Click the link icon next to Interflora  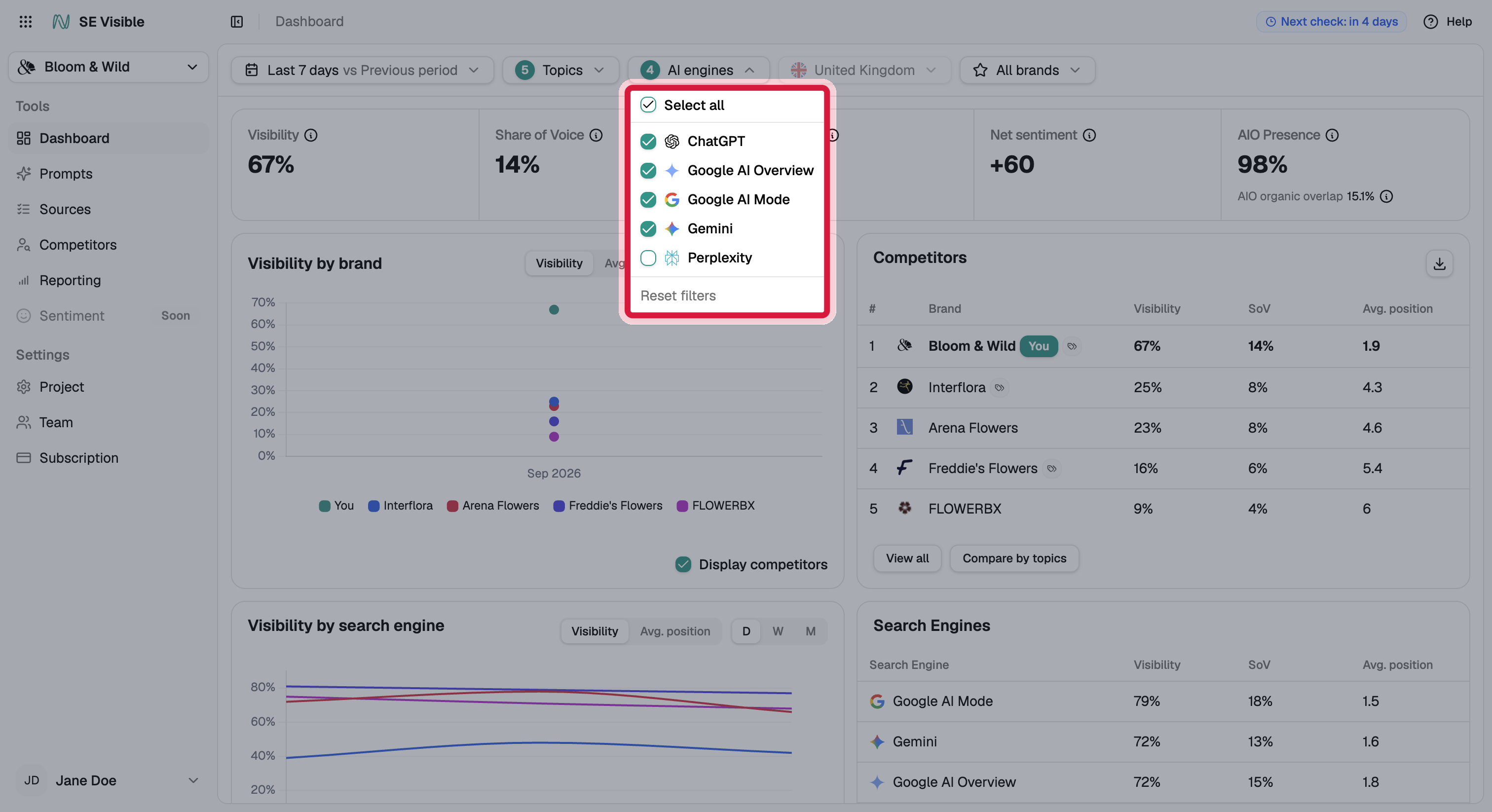1000,387
